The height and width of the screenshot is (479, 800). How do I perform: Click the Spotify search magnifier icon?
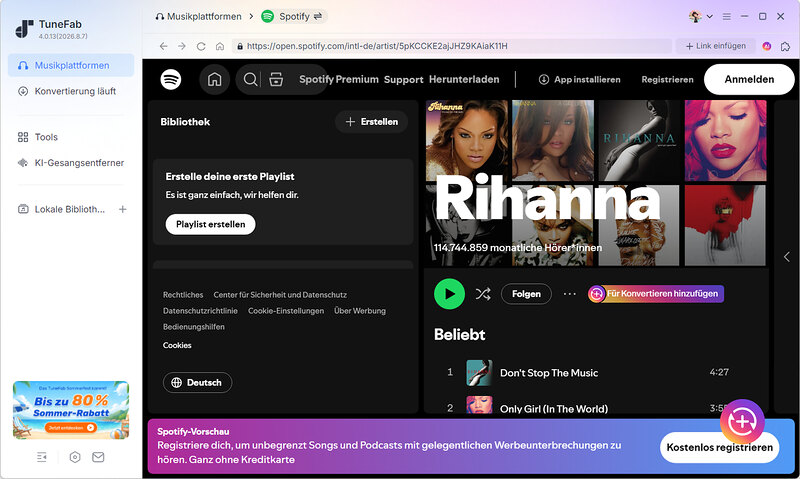click(250, 80)
